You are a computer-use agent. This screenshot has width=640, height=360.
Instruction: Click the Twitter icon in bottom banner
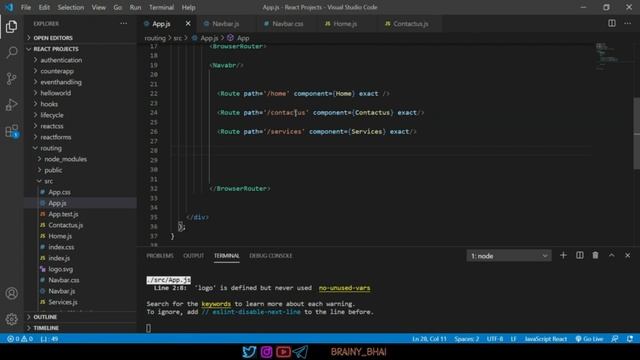pos(249,351)
